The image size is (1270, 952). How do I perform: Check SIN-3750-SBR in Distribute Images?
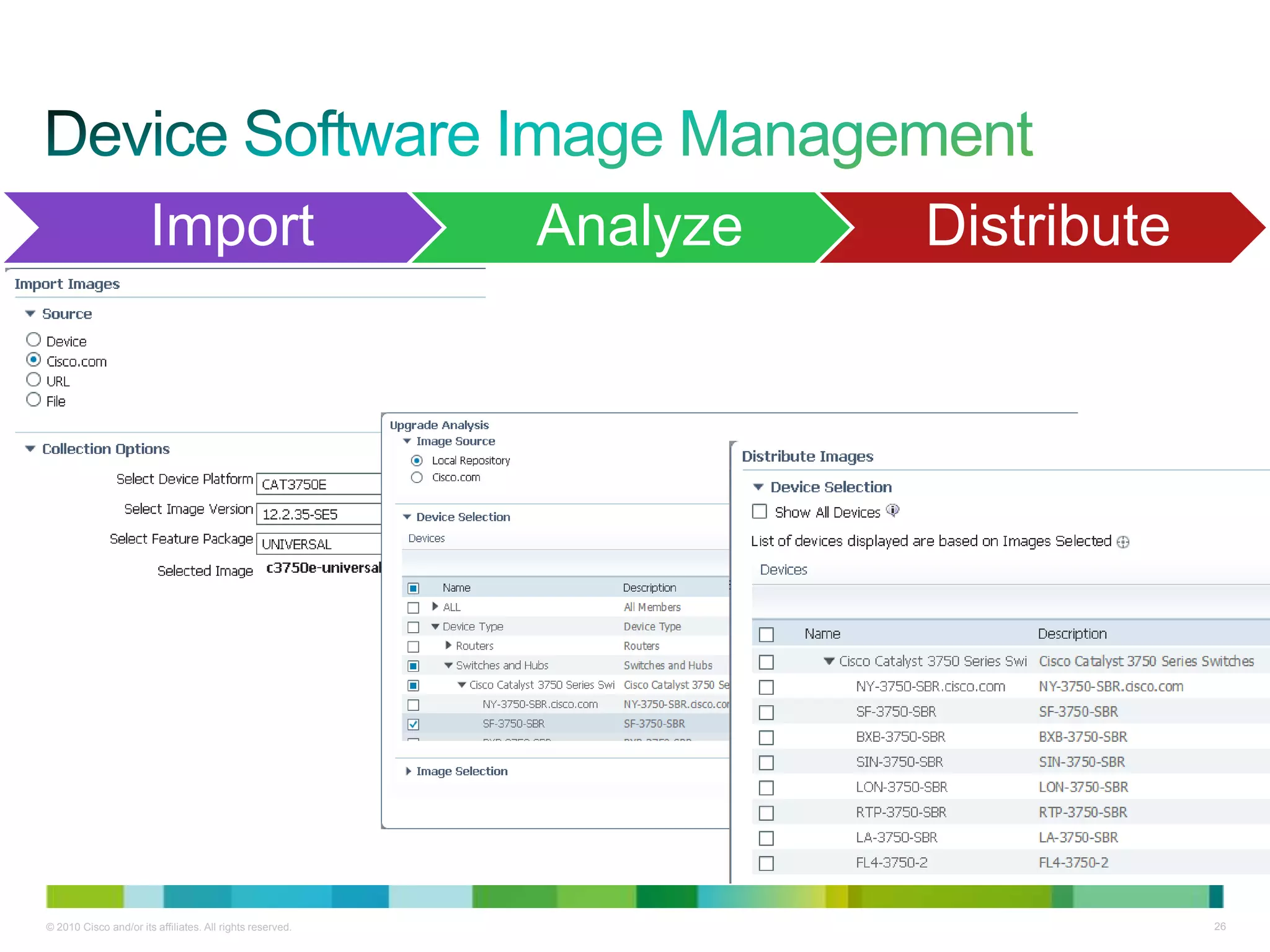(x=766, y=762)
